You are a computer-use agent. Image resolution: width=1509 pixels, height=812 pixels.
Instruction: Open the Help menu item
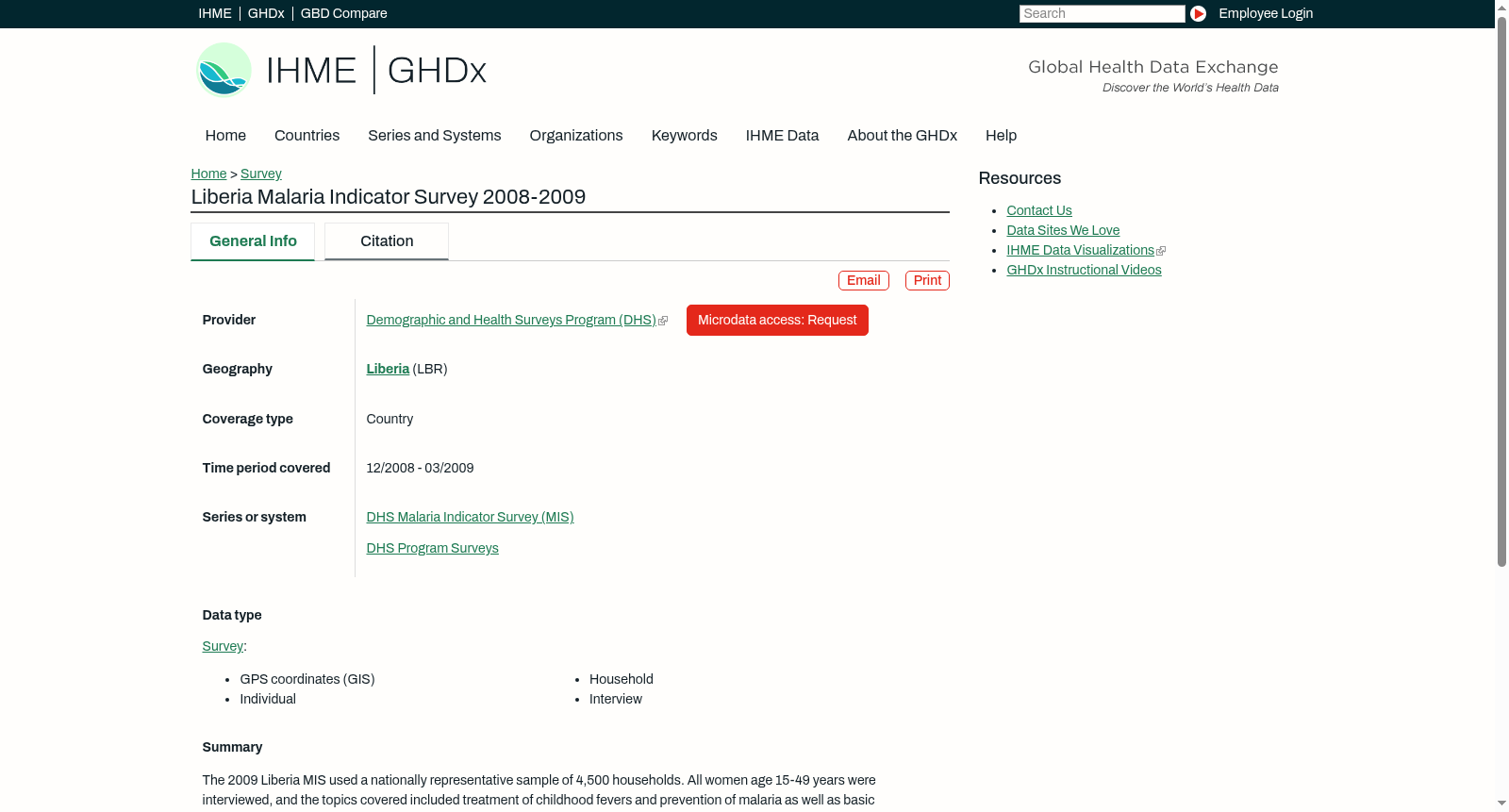(1001, 136)
